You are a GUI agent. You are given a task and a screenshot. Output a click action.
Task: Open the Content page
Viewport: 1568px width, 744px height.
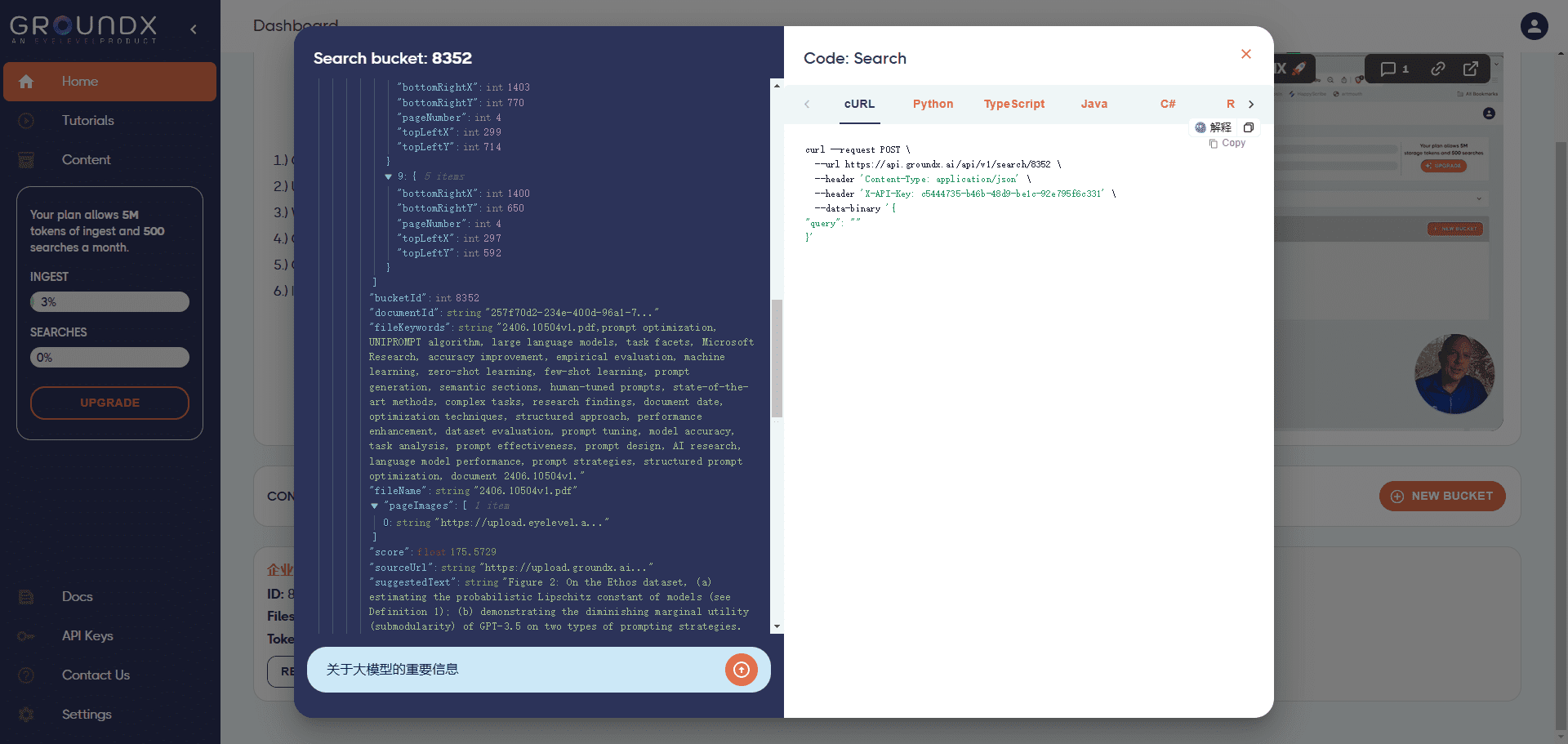click(x=87, y=160)
